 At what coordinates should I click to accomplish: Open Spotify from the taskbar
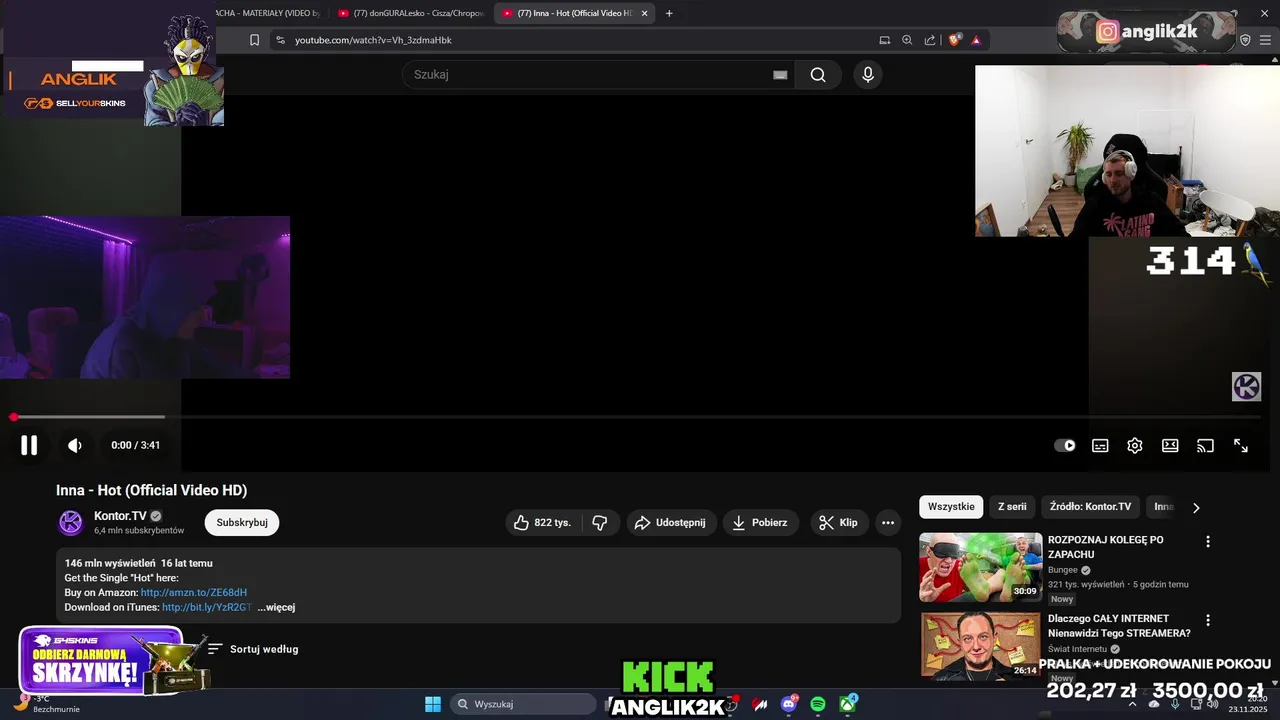click(x=818, y=704)
